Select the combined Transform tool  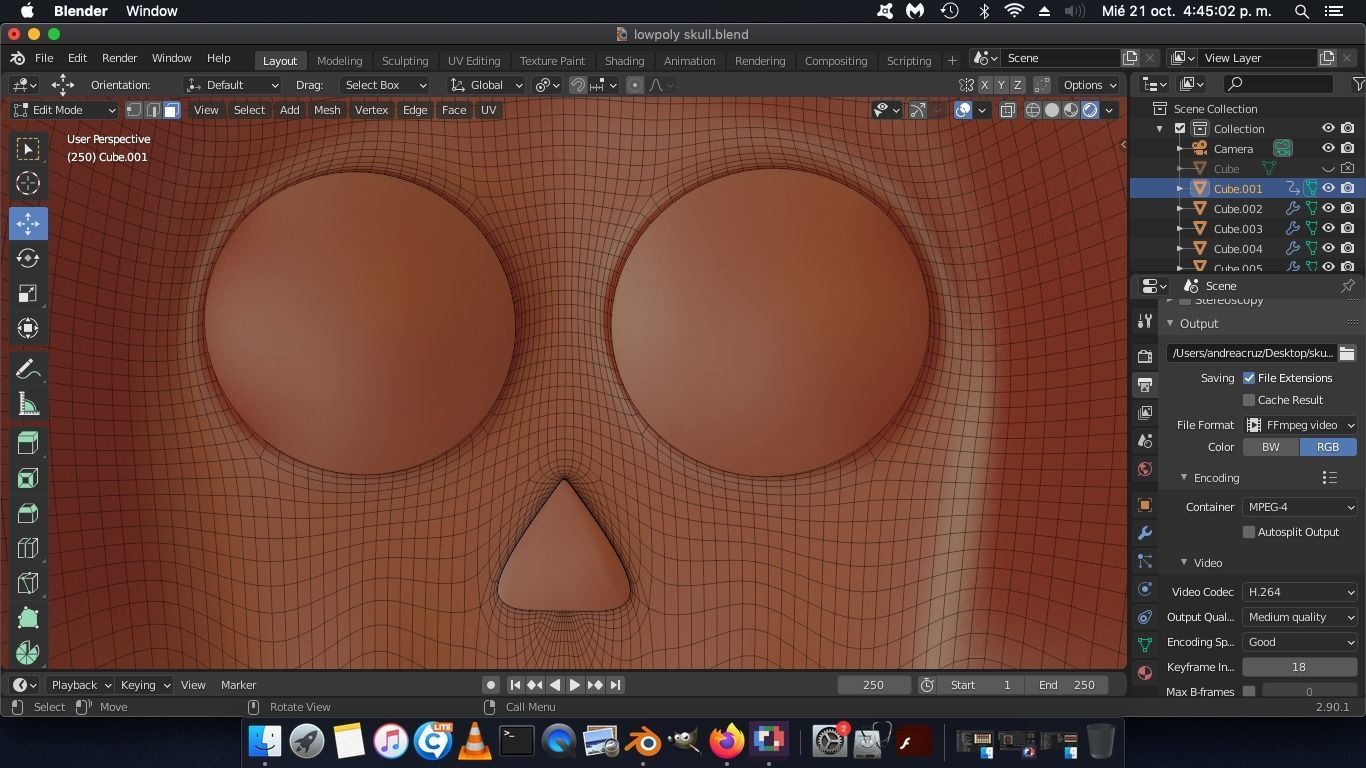click(x=28, y=328)
